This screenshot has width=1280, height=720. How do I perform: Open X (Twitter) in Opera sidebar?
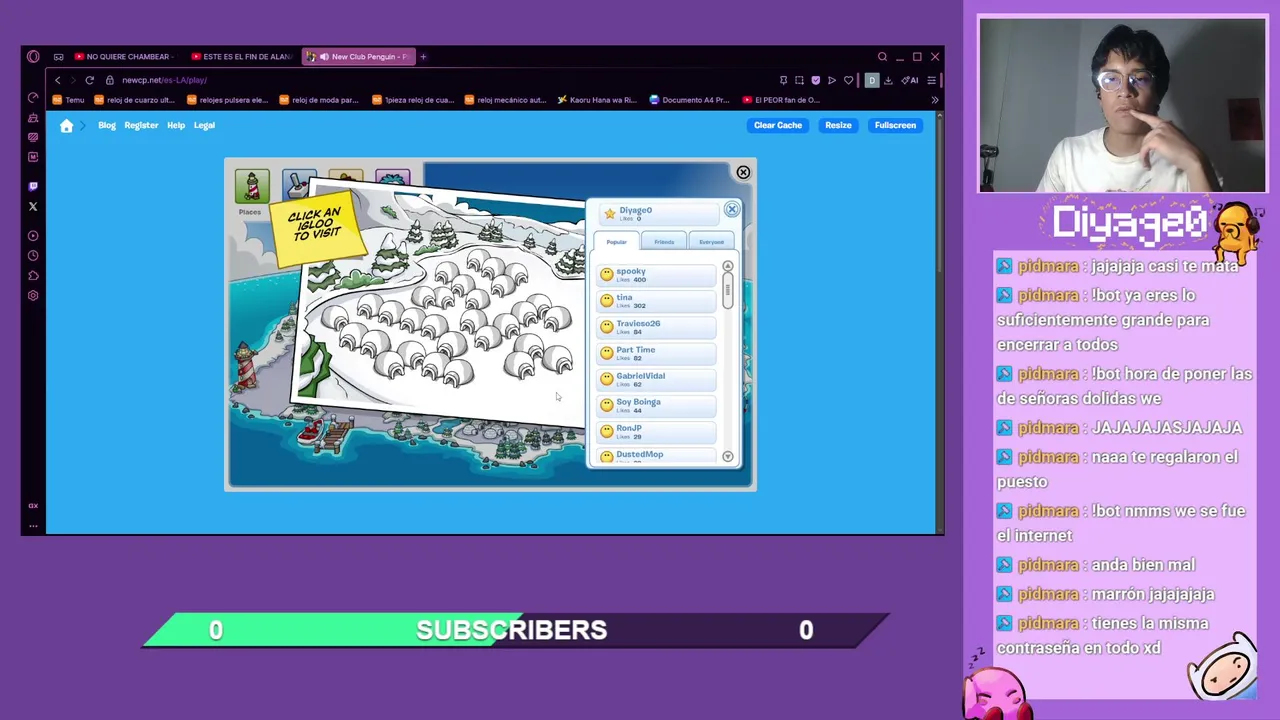pos(33,206)
